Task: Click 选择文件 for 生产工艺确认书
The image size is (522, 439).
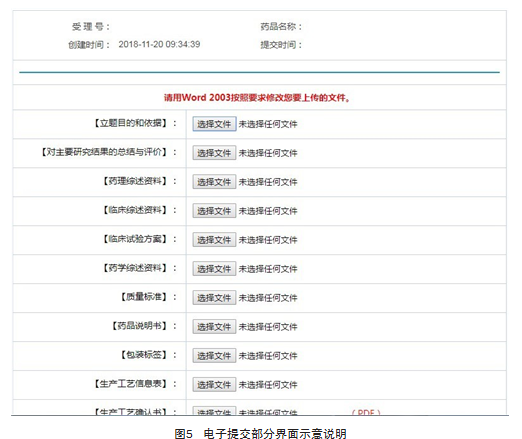Action: [214, 411]
